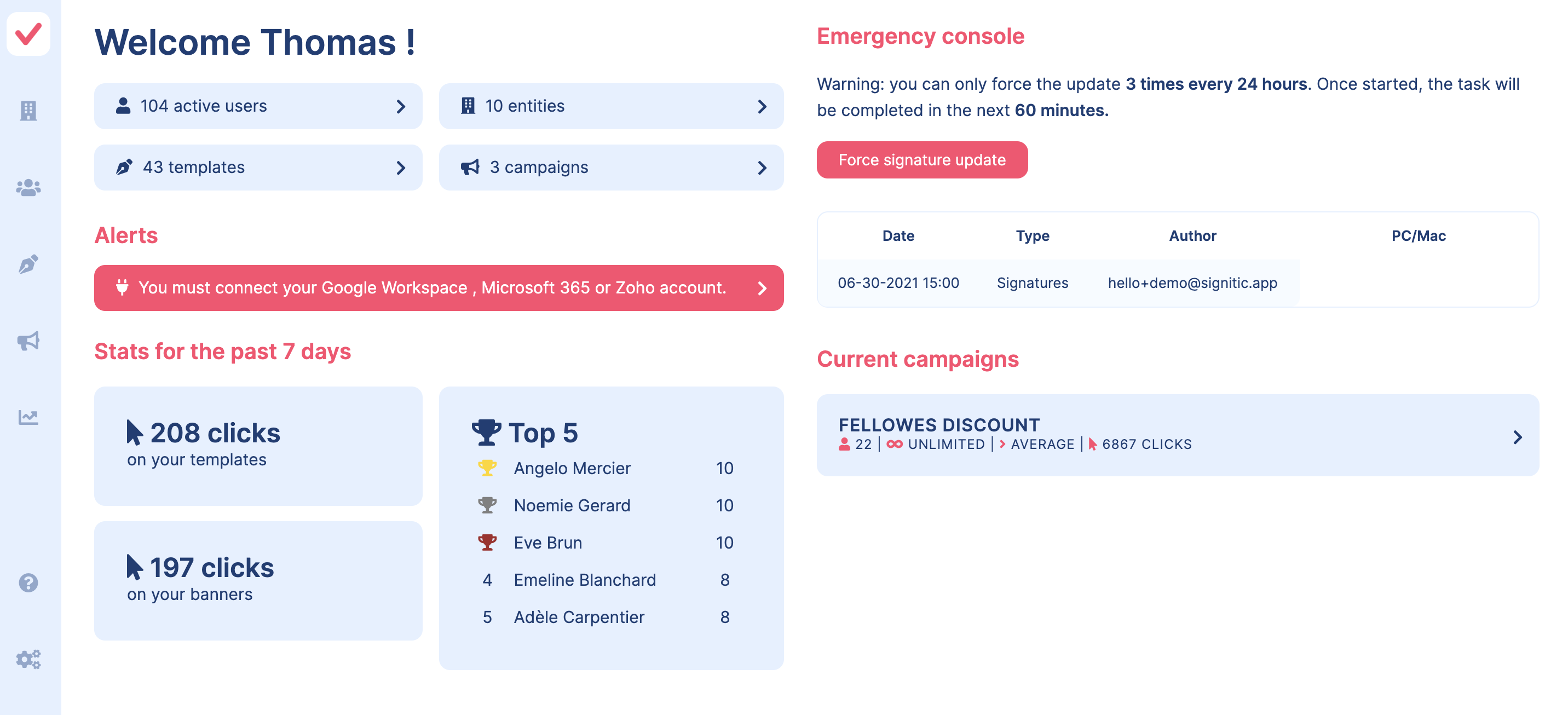This screenshot has height=715, width=1568.
Task: Click the 197 clicks on banners card
Action: (258, 580)
